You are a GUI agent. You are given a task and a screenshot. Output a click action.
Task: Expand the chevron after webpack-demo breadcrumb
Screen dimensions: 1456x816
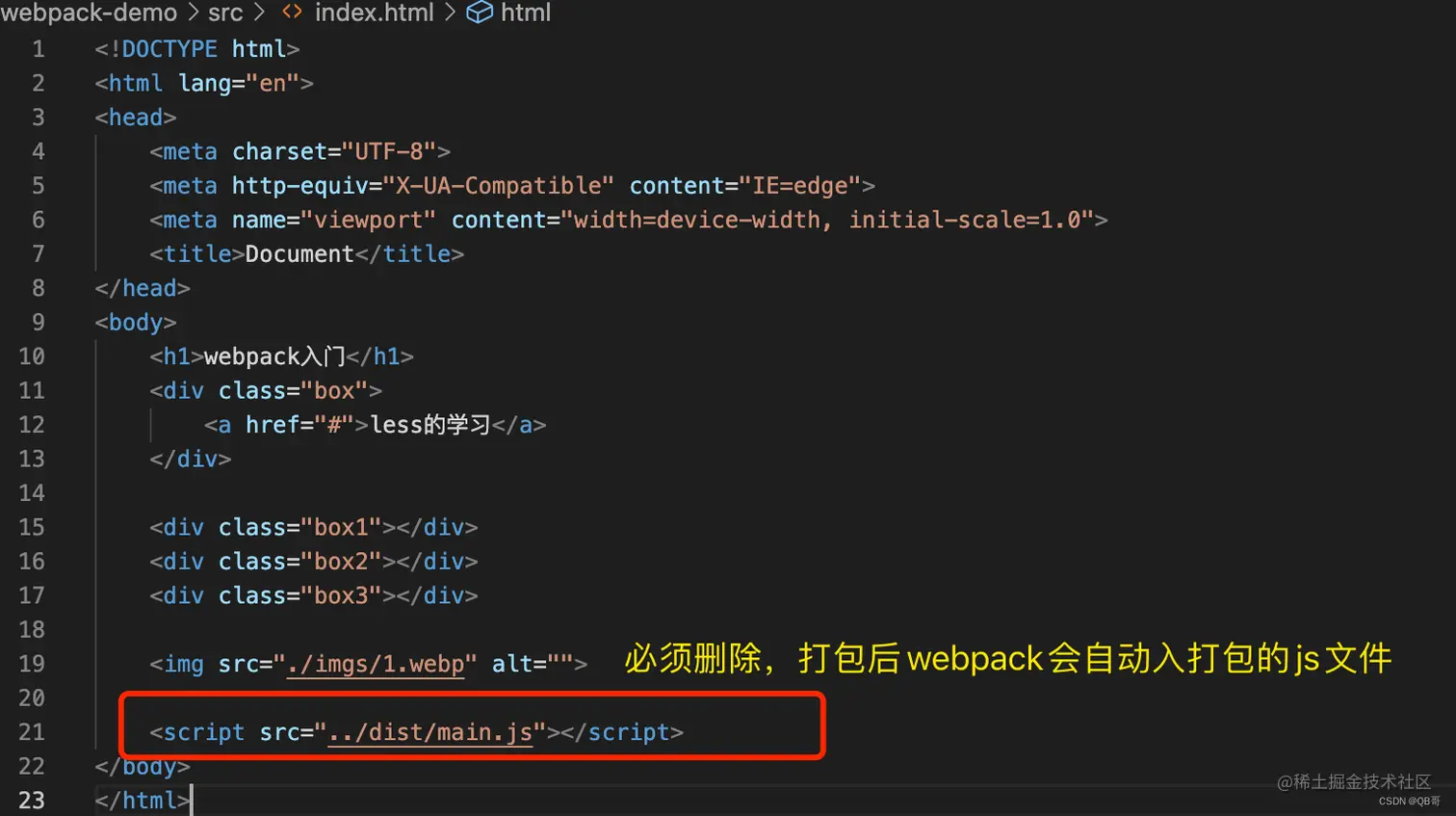click(x=193, y=13)
